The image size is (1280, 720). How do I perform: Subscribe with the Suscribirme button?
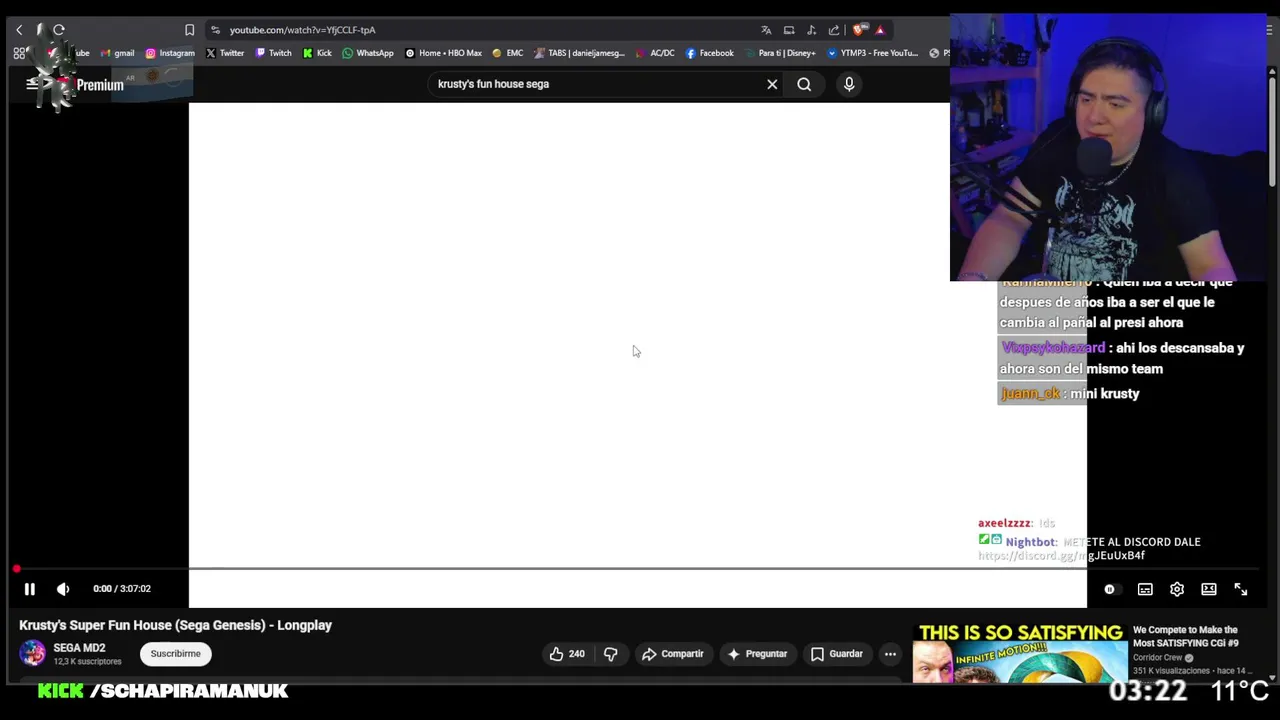[x=175, y=654]
